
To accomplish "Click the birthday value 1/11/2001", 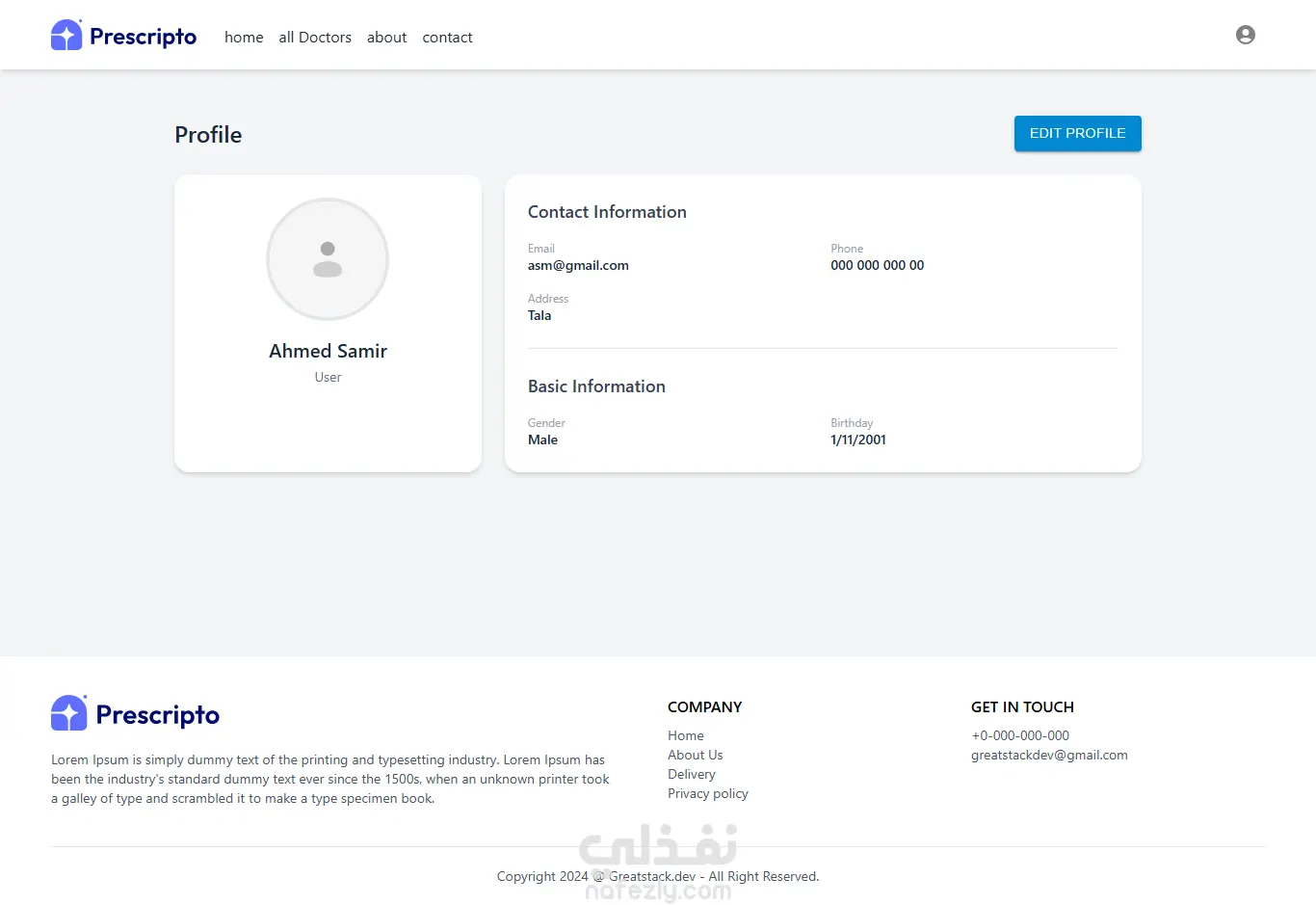I will [858, 439].
